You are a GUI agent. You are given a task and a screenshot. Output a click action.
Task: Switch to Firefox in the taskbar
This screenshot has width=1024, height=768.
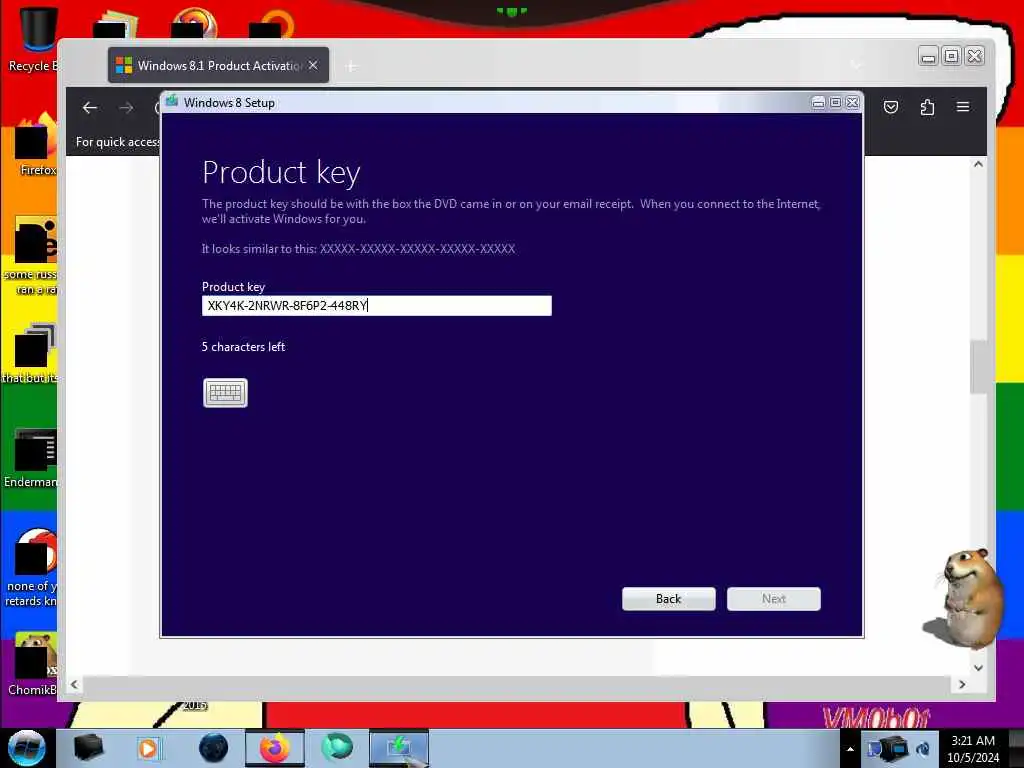pos(275,748)
